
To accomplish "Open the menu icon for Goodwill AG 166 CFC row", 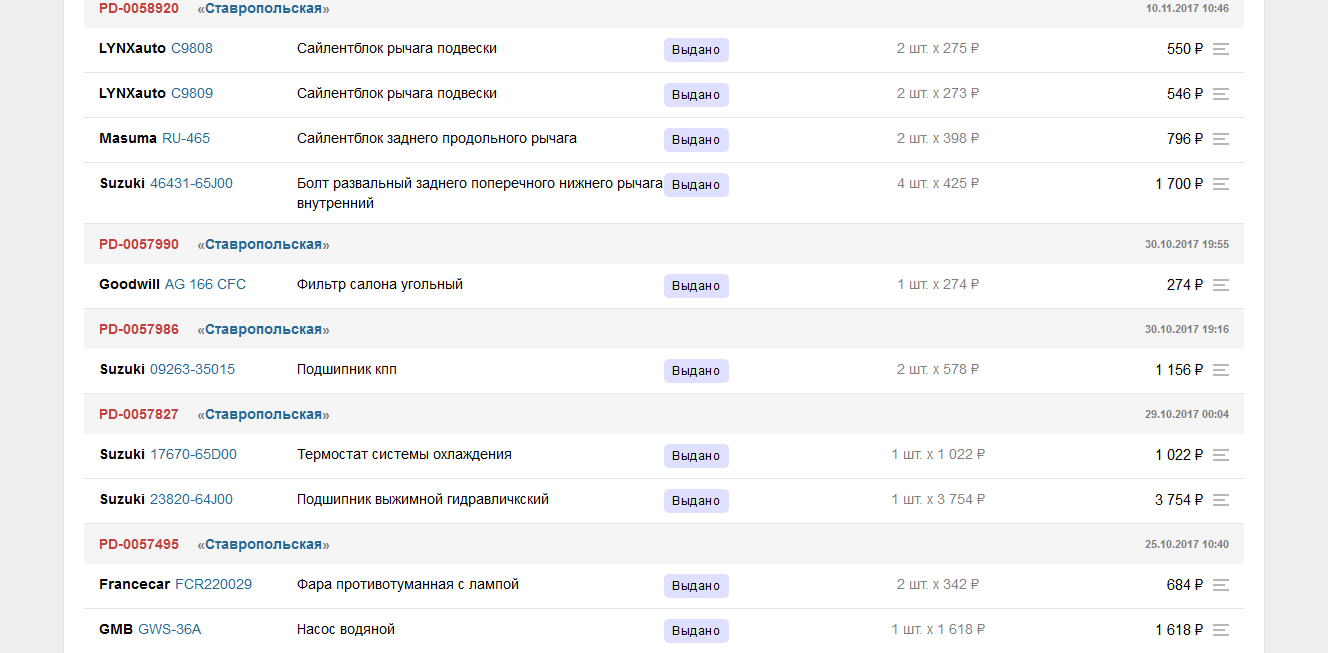I will (1220, 285).
